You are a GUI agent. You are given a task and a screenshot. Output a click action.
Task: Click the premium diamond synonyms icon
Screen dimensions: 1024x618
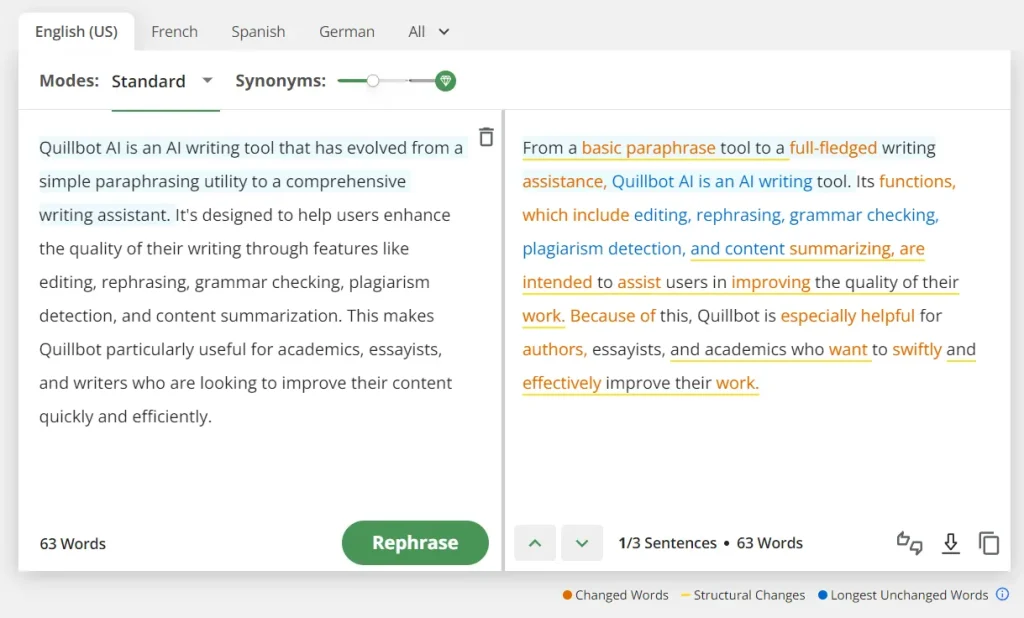tap(446, 81)
